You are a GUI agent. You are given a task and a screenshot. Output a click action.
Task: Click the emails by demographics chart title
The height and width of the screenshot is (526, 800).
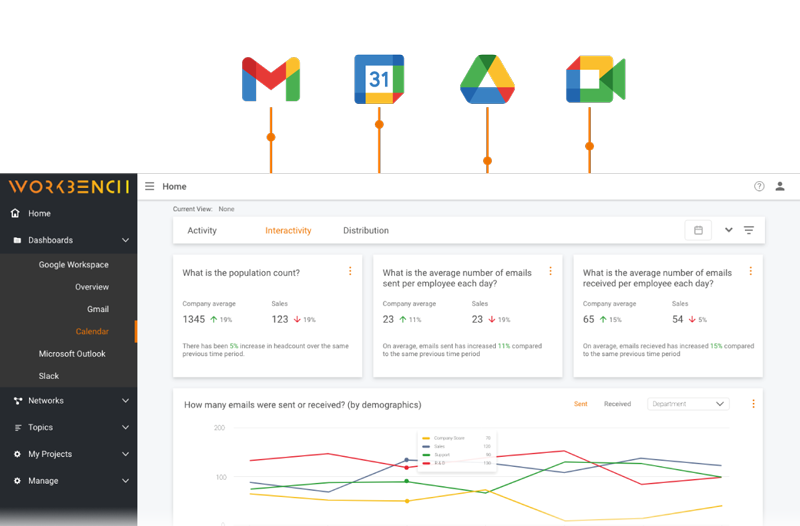pyautogui.click(x=303, y=405)
